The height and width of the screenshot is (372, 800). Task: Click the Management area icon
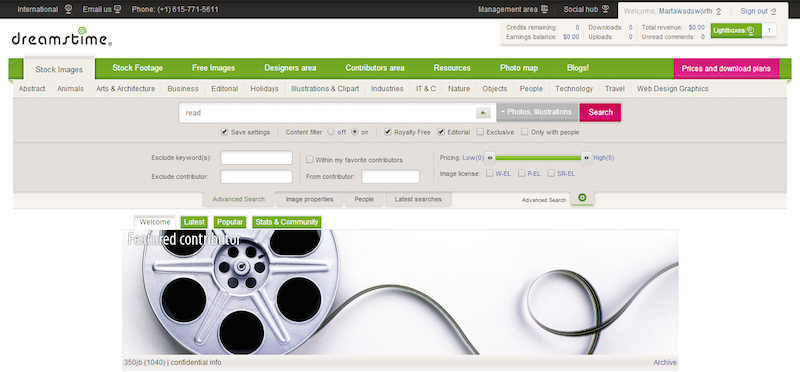pyautogui.click(x=544, y=9)
